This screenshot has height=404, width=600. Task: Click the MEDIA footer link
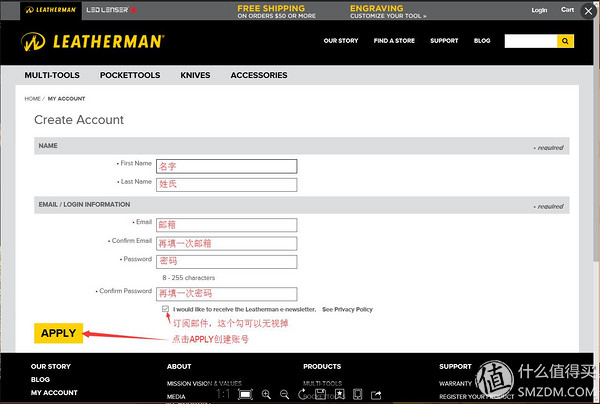click(x=176, y=397)
